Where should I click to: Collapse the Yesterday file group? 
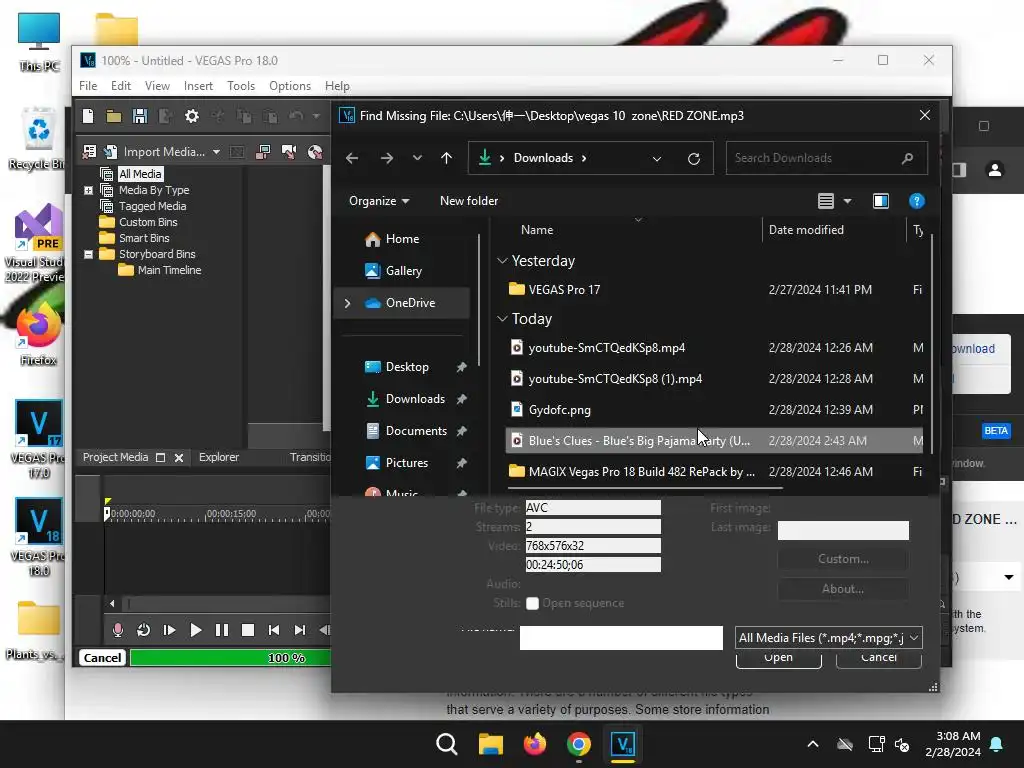pyautogui.click(x=502, y=261)
